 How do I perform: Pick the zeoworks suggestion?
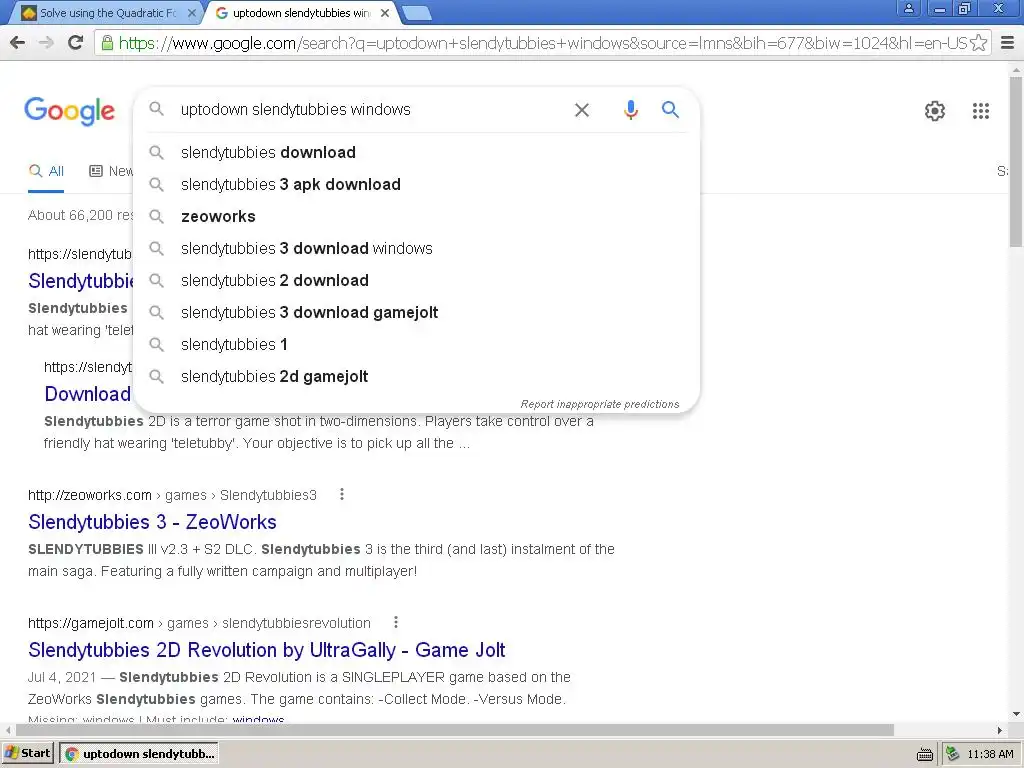tap(416, 216)
